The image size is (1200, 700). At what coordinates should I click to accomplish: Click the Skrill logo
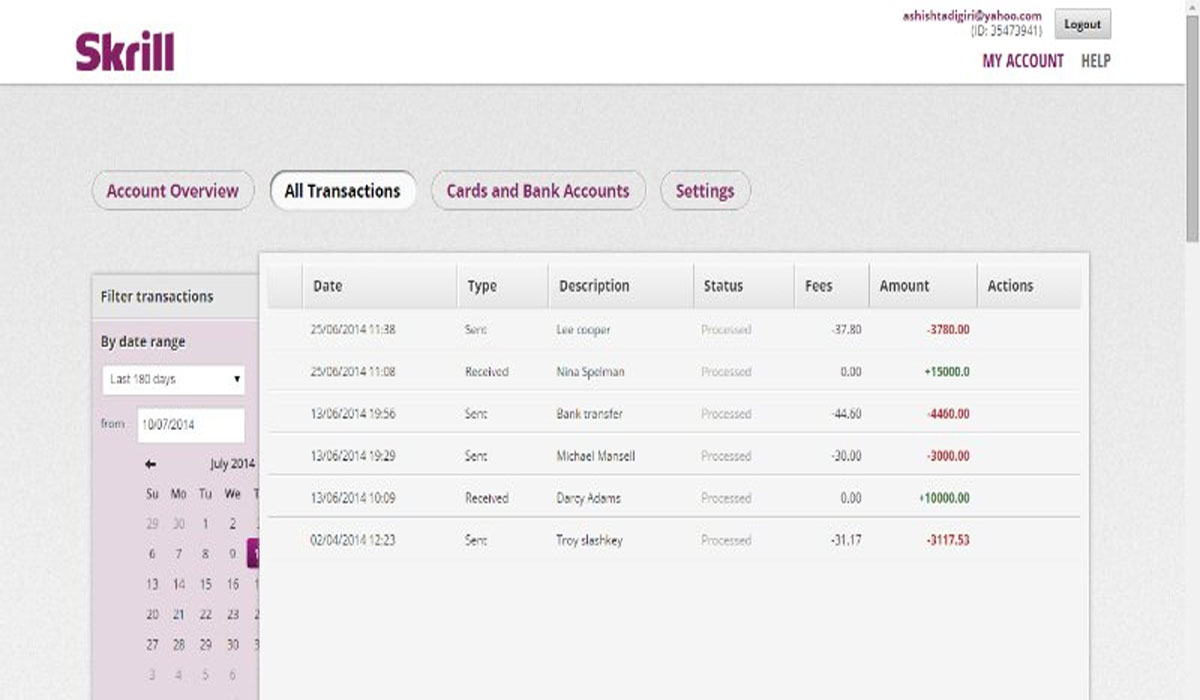[125, 52]
